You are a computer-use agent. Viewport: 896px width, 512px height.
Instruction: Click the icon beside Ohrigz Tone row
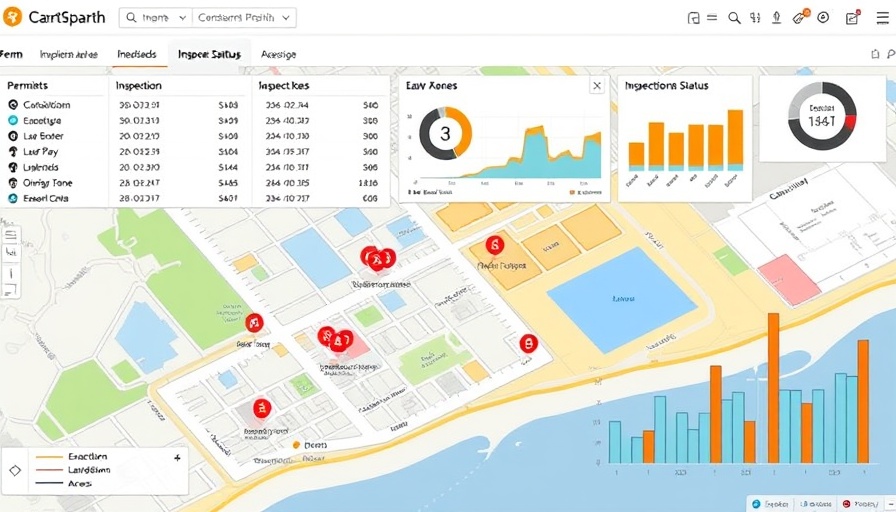pos(13,183)
